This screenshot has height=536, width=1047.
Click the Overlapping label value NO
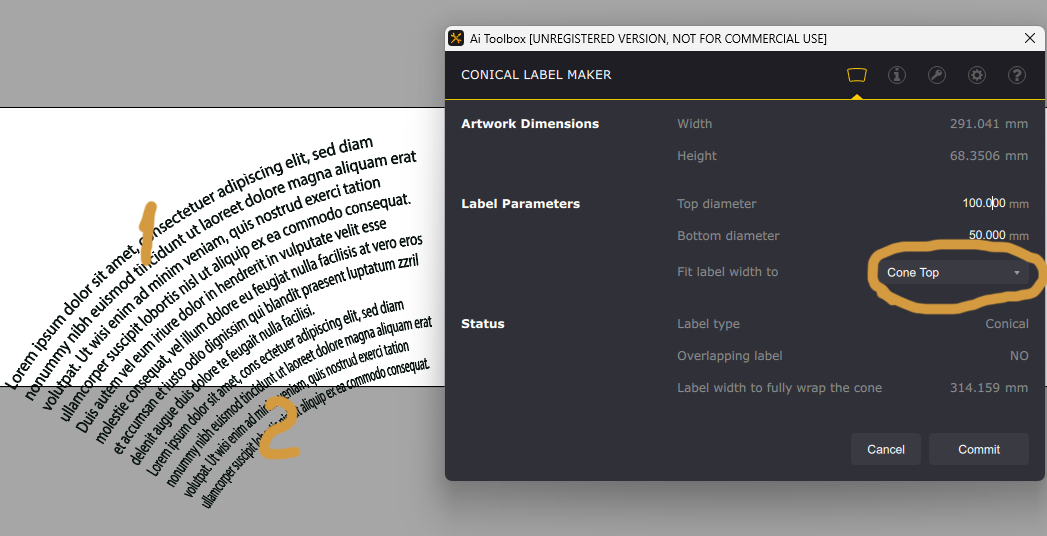pyautogui.click(x=1019, y=356)
